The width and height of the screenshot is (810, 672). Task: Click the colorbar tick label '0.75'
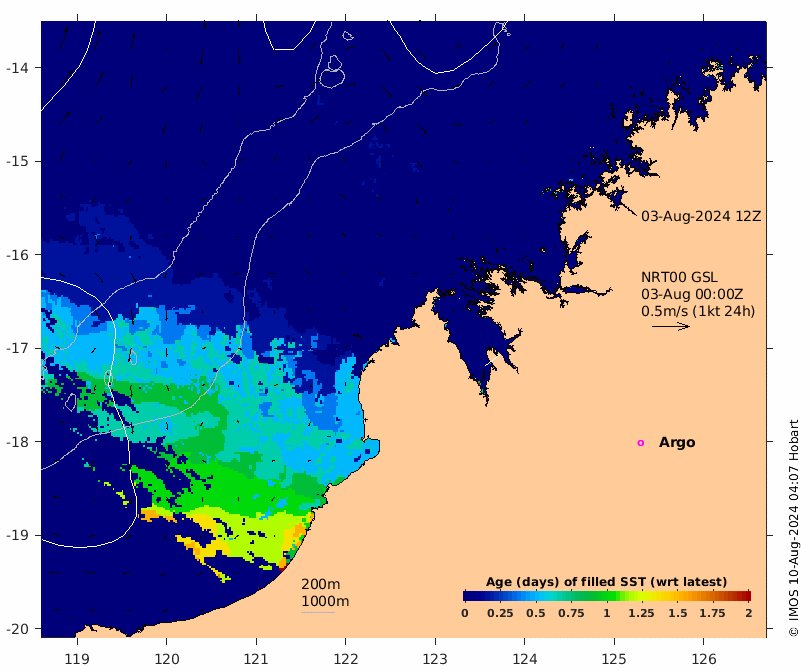[571, 613]
